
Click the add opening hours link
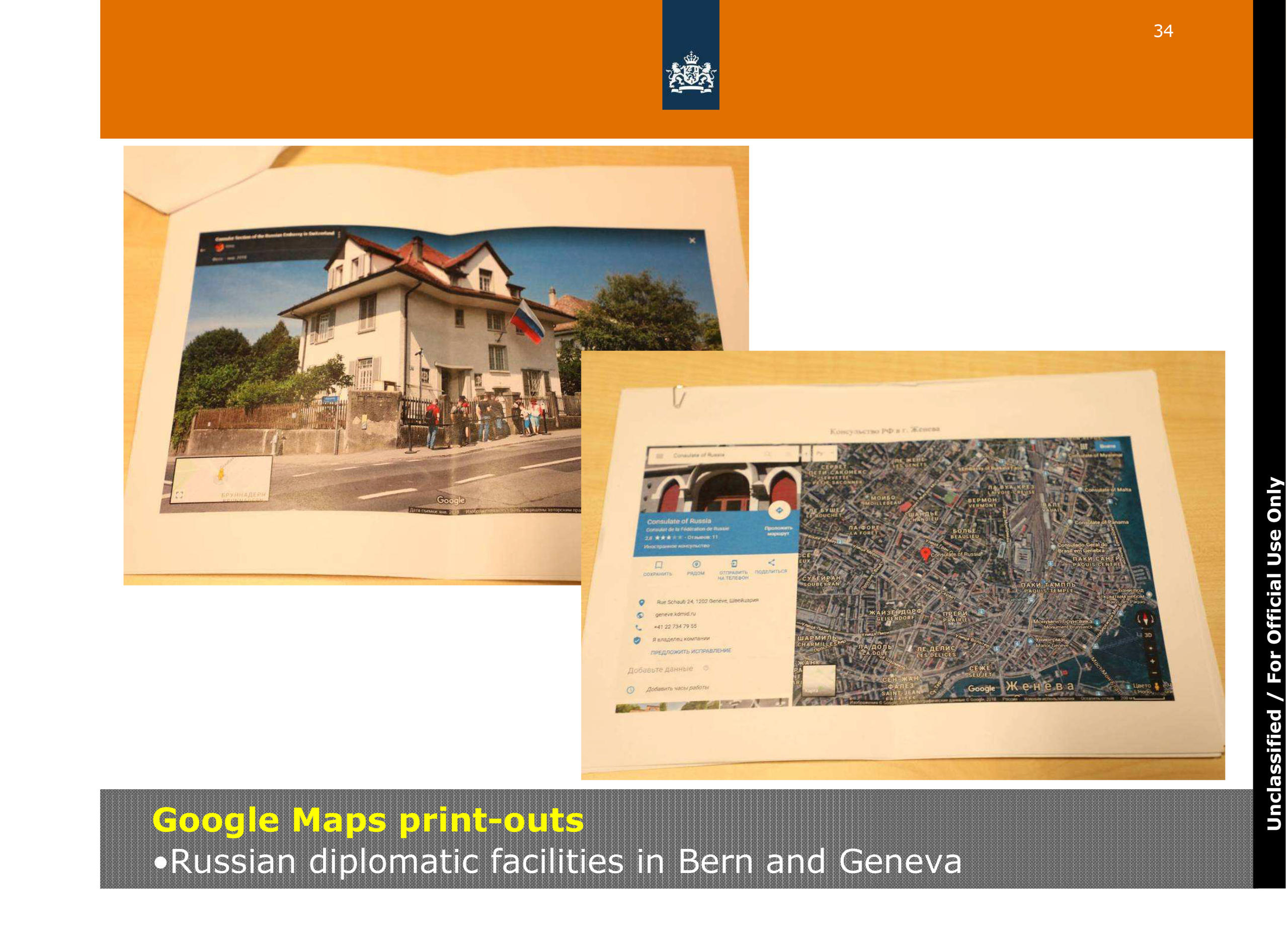[x=677, y=688]
